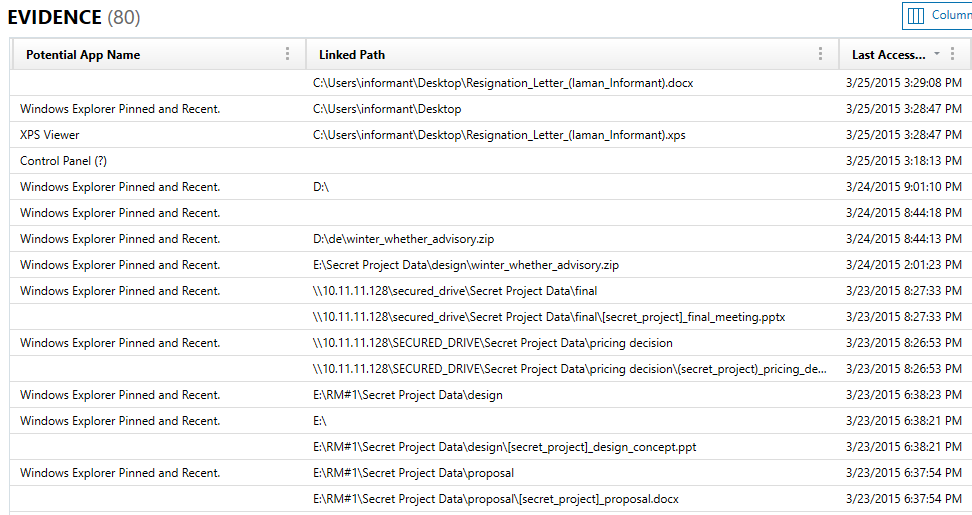Click the EVIDENCE (80) heading
Screen dimensions: 972x515
tap(74, 17)
